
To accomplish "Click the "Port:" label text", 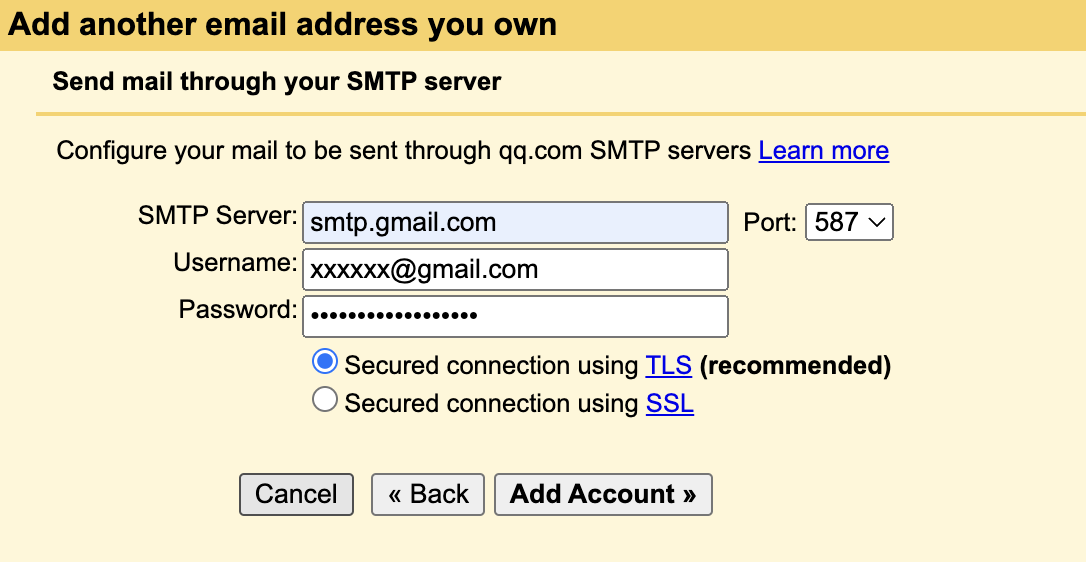I will 769,222.
